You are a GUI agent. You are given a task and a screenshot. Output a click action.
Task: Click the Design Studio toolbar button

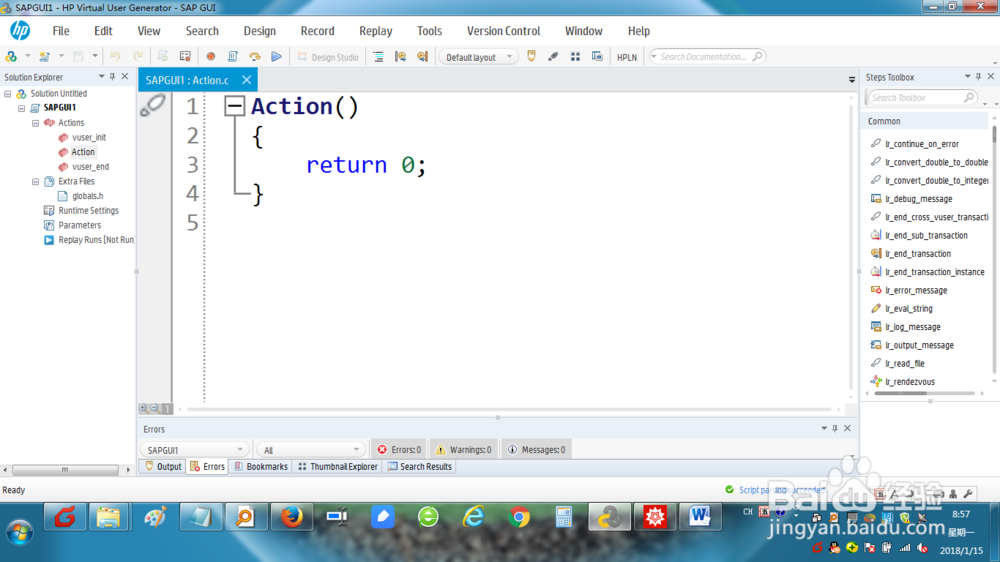point(328,57)
